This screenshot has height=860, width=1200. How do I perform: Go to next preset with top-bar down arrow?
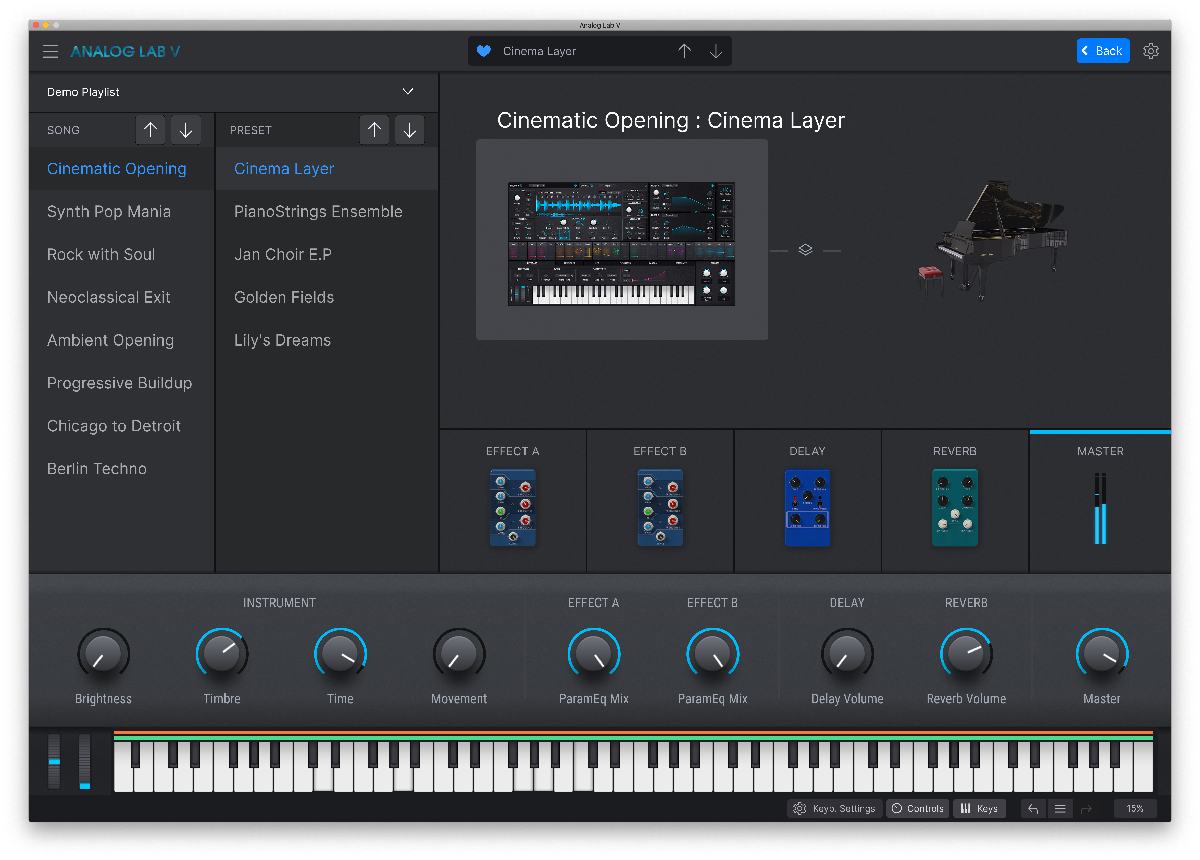coord(716,51)
